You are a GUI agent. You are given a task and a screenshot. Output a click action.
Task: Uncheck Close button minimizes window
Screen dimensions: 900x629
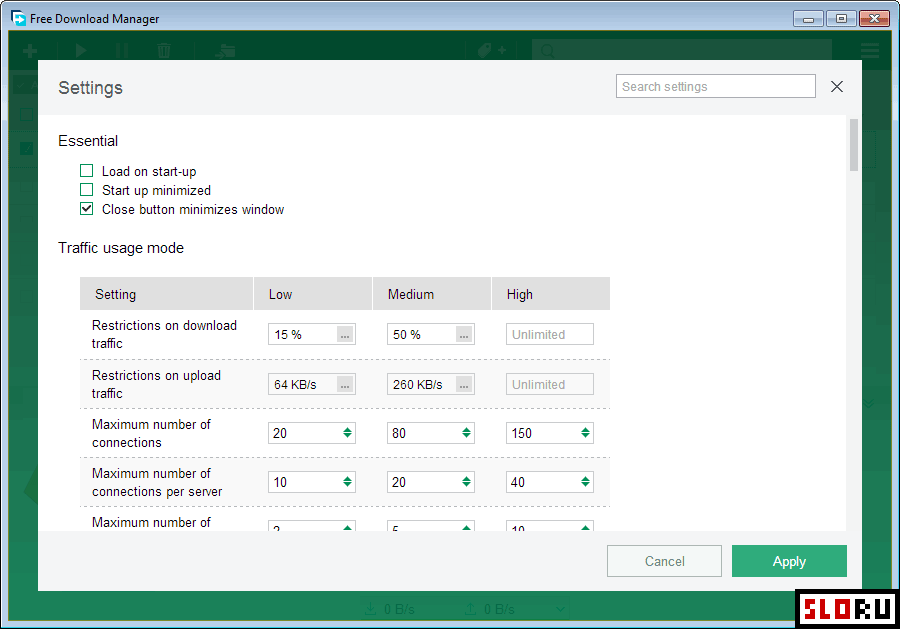(86, 209)
